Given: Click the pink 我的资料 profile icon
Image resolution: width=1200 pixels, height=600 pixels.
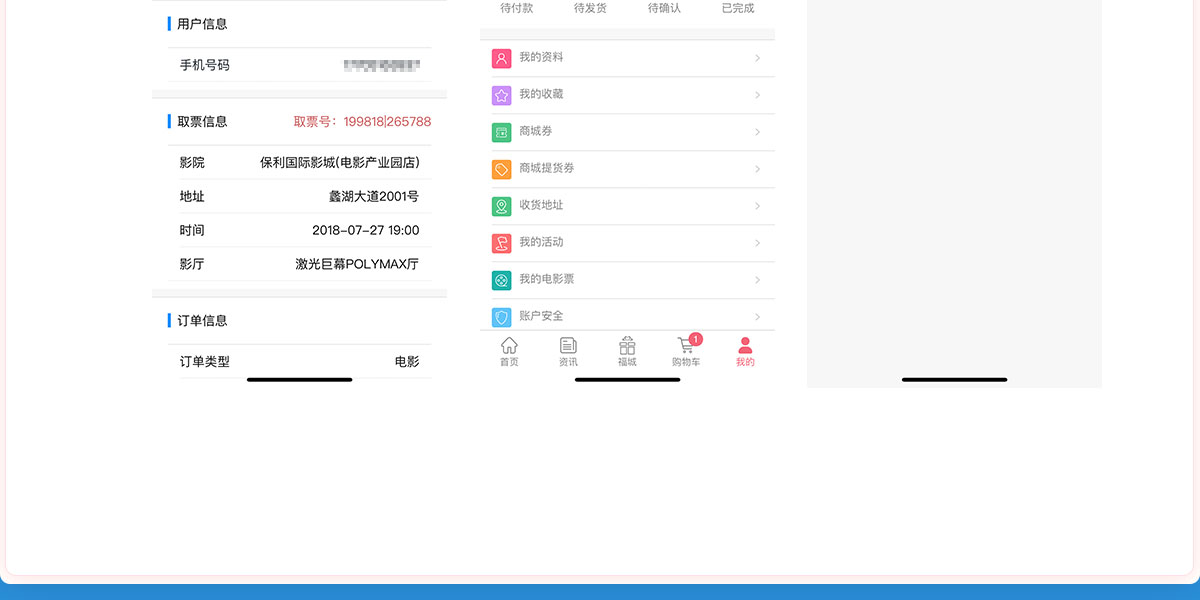Looking at the screenshot, I should click(501, 58).
